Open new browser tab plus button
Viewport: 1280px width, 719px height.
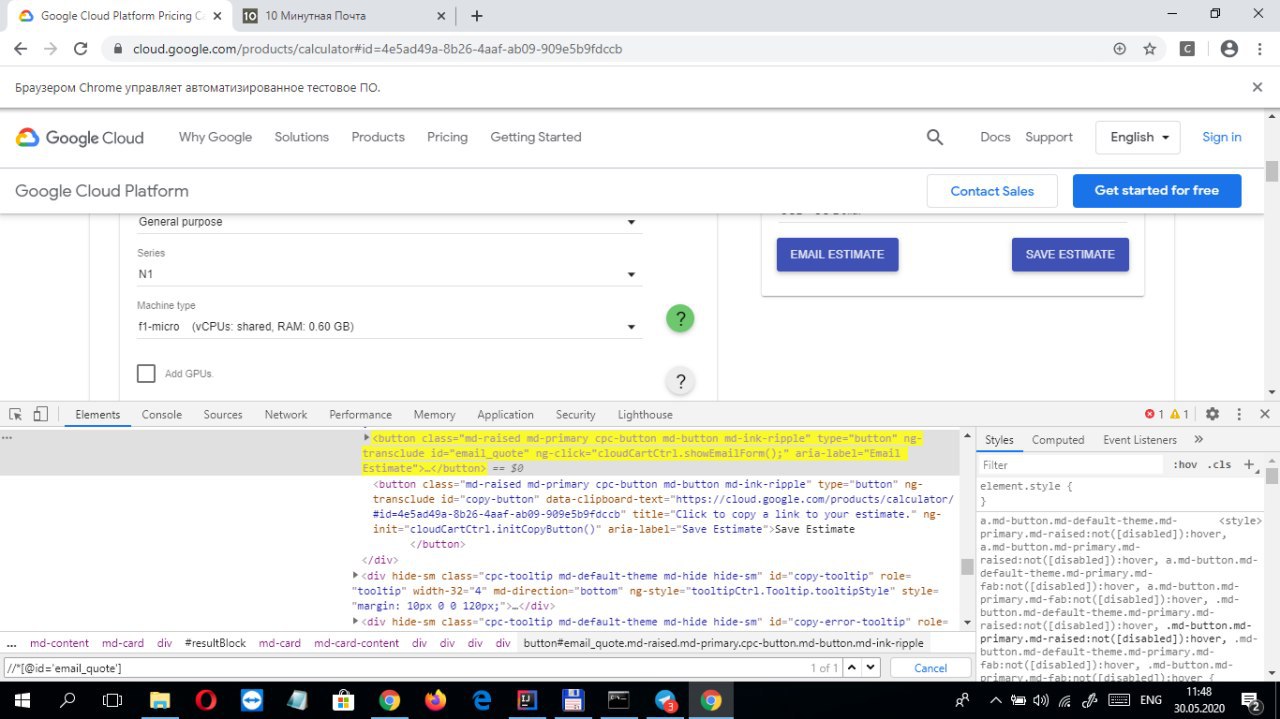(x=477, y=16)
